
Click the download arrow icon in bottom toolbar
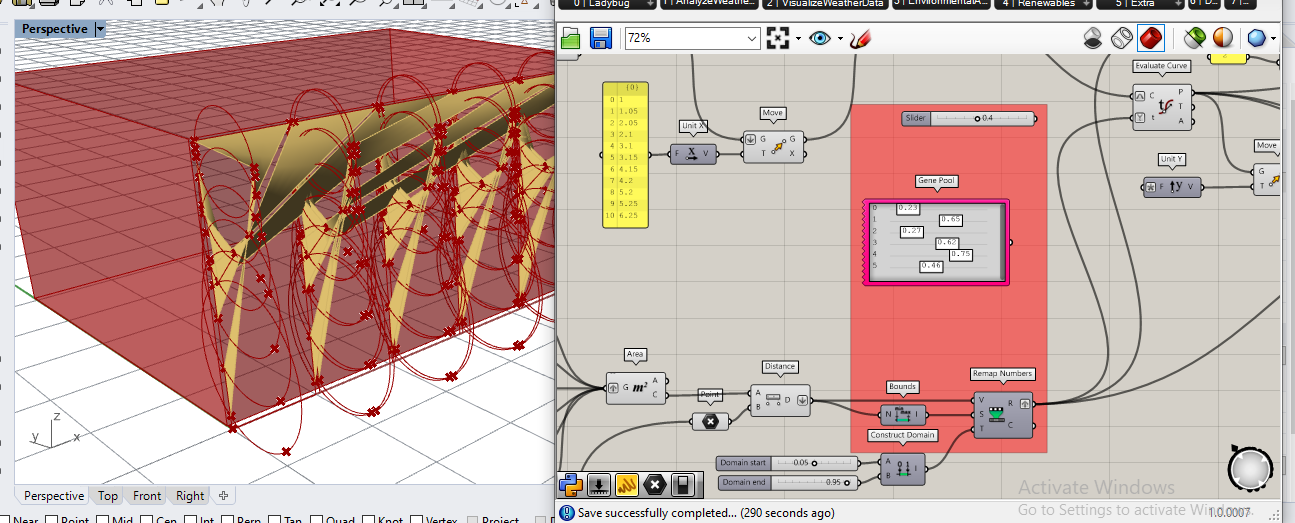point(599,485)
